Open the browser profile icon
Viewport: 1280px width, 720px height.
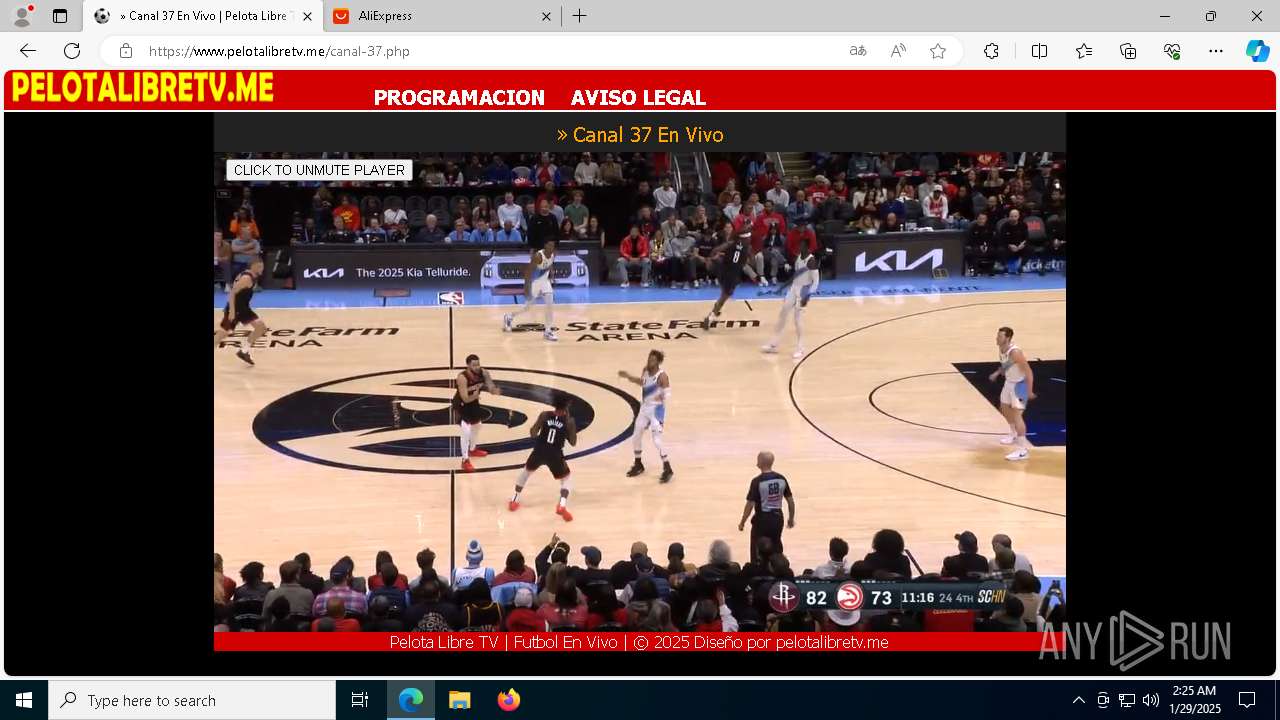(x=22, y=16)
